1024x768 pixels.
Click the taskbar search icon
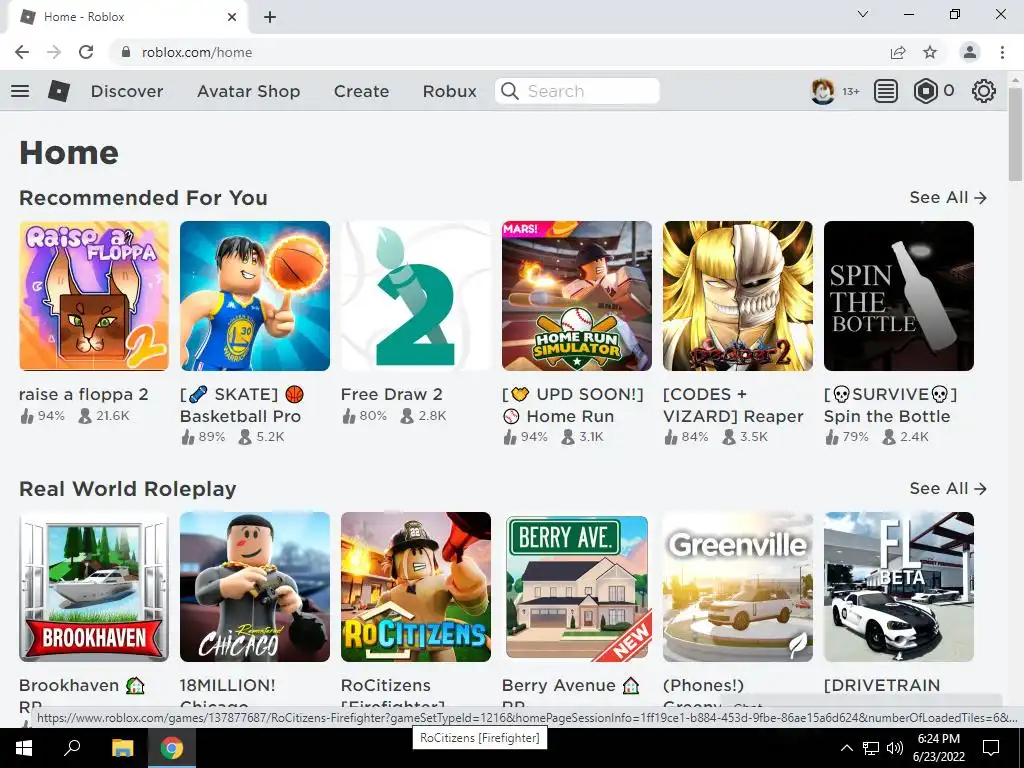pyautogui.click(x=72, y=748)
